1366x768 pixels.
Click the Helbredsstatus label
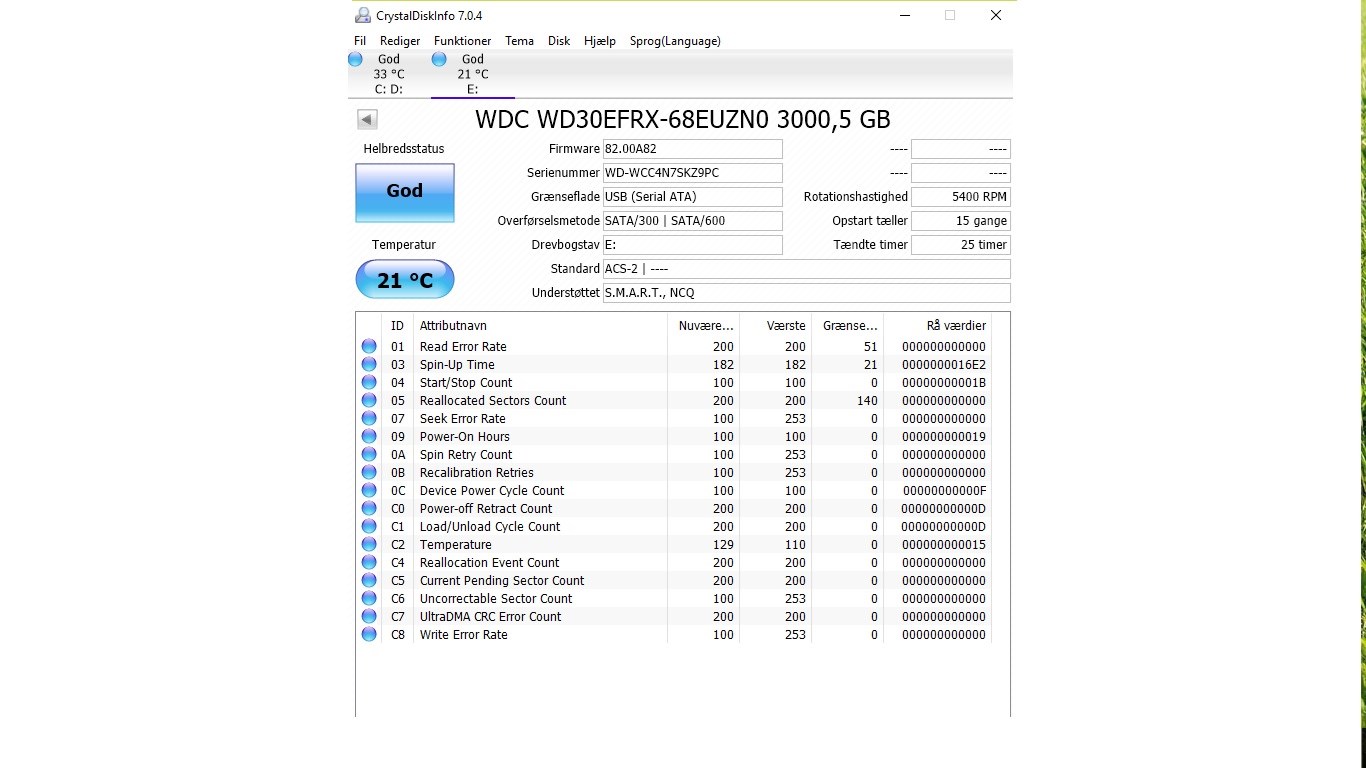[x=404, y=149]
